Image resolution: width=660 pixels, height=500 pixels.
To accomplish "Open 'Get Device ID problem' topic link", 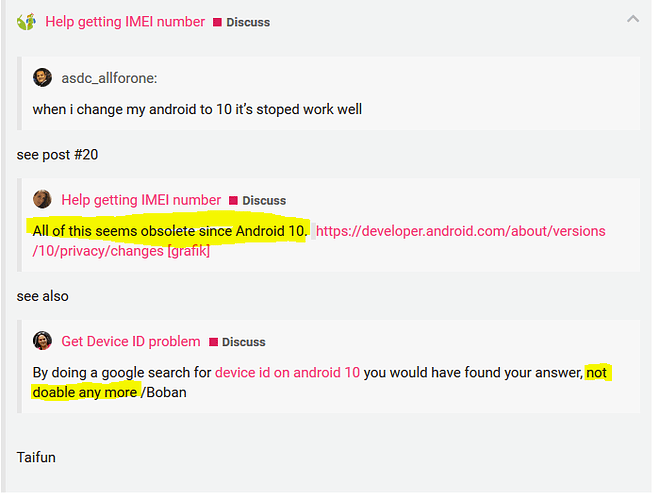I will pyautogui.click(x=131, y=341).
